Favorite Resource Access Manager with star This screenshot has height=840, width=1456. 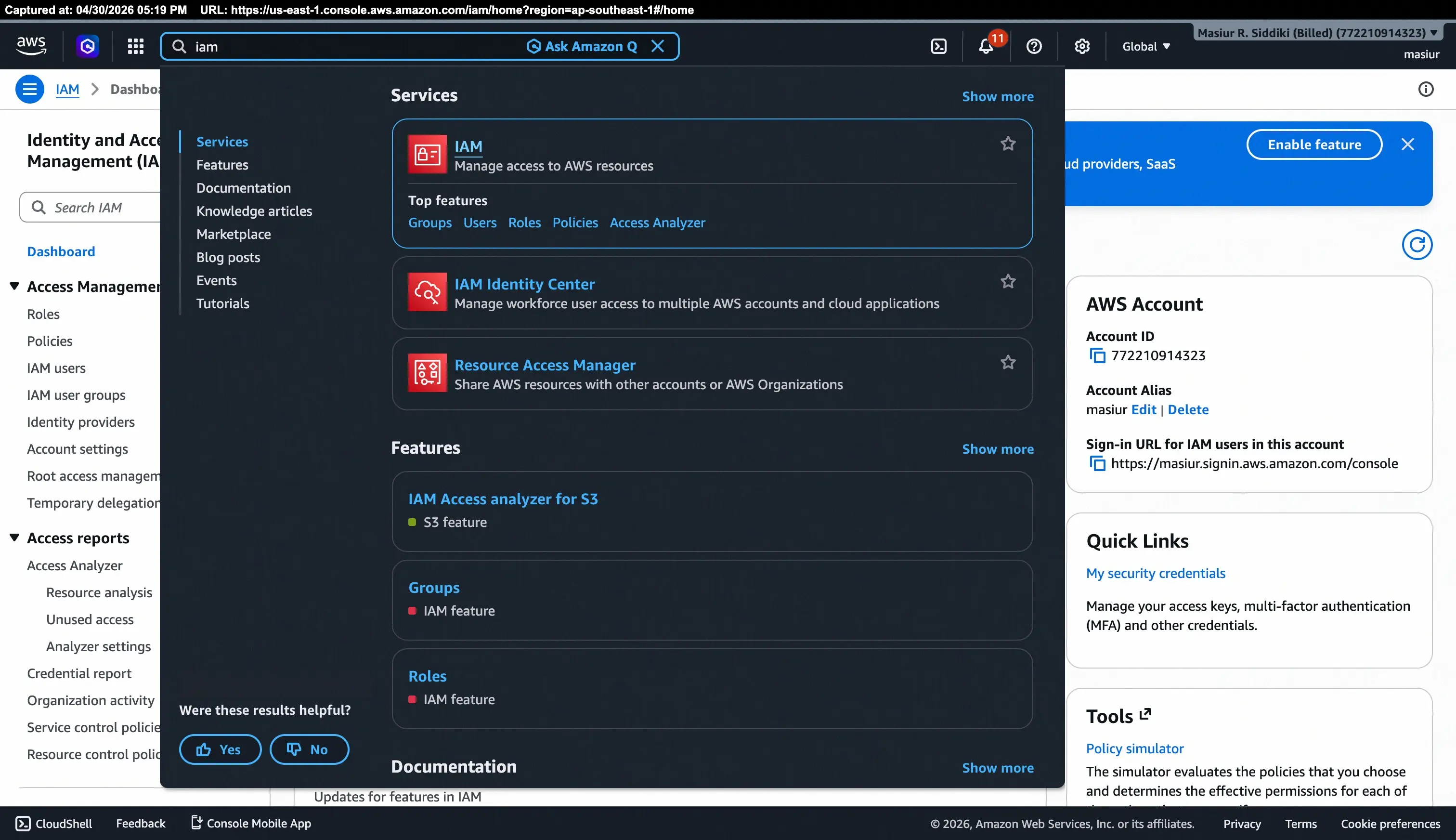click(x=1008, y=362)
